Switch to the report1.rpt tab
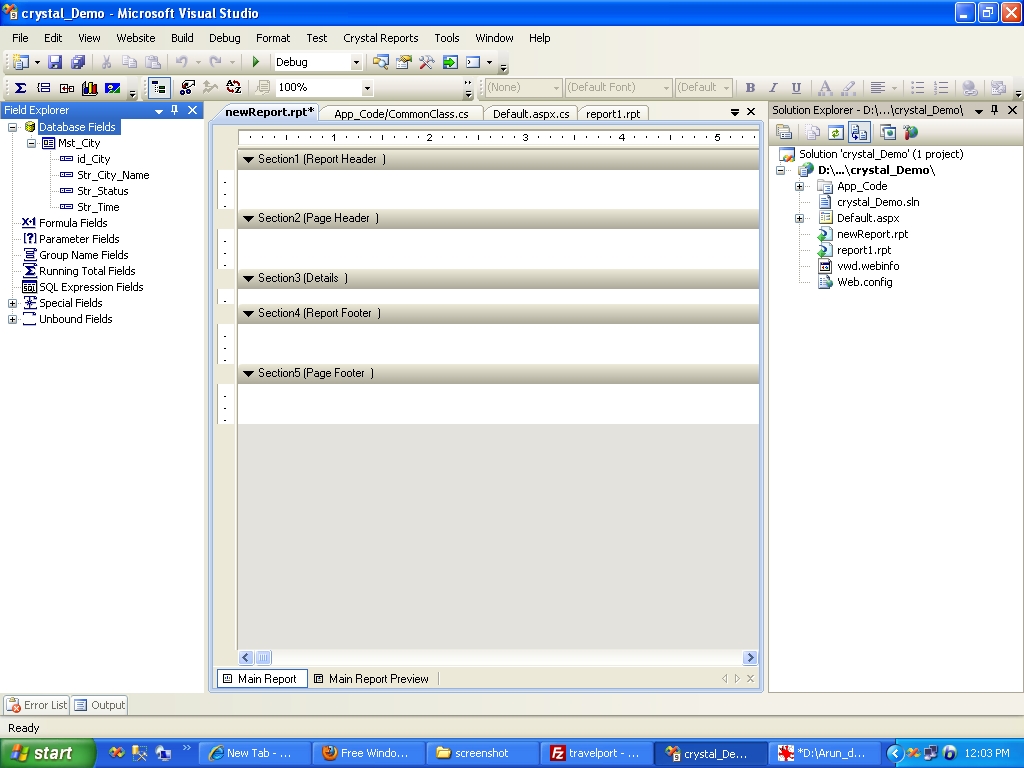Viewport: 1024px width, 768px height. click(x=613, y=113)
